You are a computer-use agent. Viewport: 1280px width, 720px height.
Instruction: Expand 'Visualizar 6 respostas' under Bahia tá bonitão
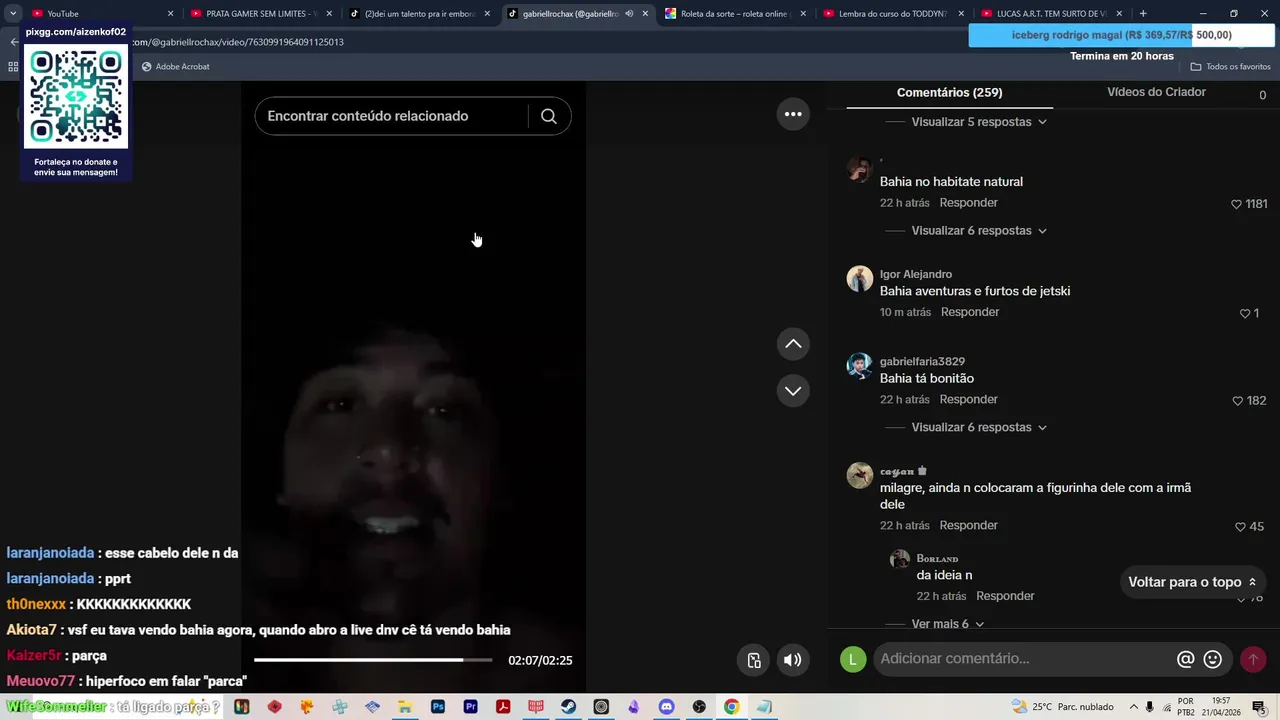978,427
